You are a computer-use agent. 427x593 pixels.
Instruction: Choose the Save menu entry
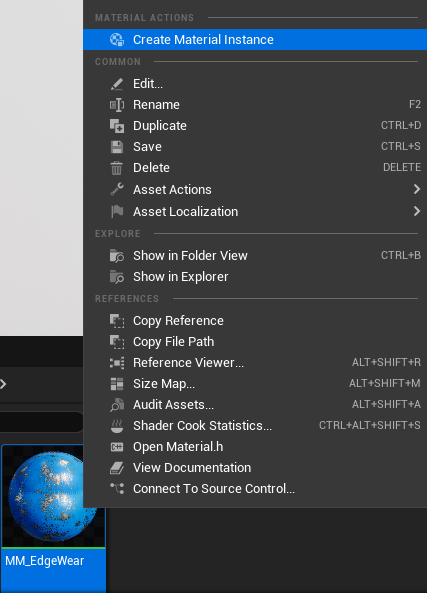pyautogui.click(x=255, y=147)
